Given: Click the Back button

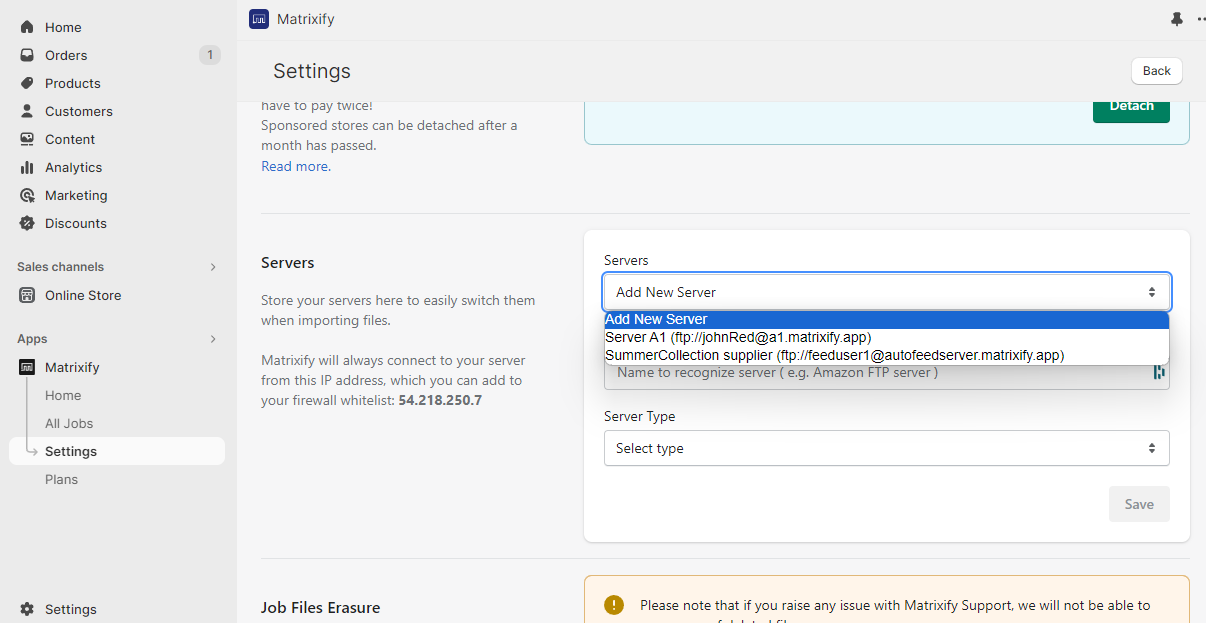Looking at the screenshot, I should 1156,71.
